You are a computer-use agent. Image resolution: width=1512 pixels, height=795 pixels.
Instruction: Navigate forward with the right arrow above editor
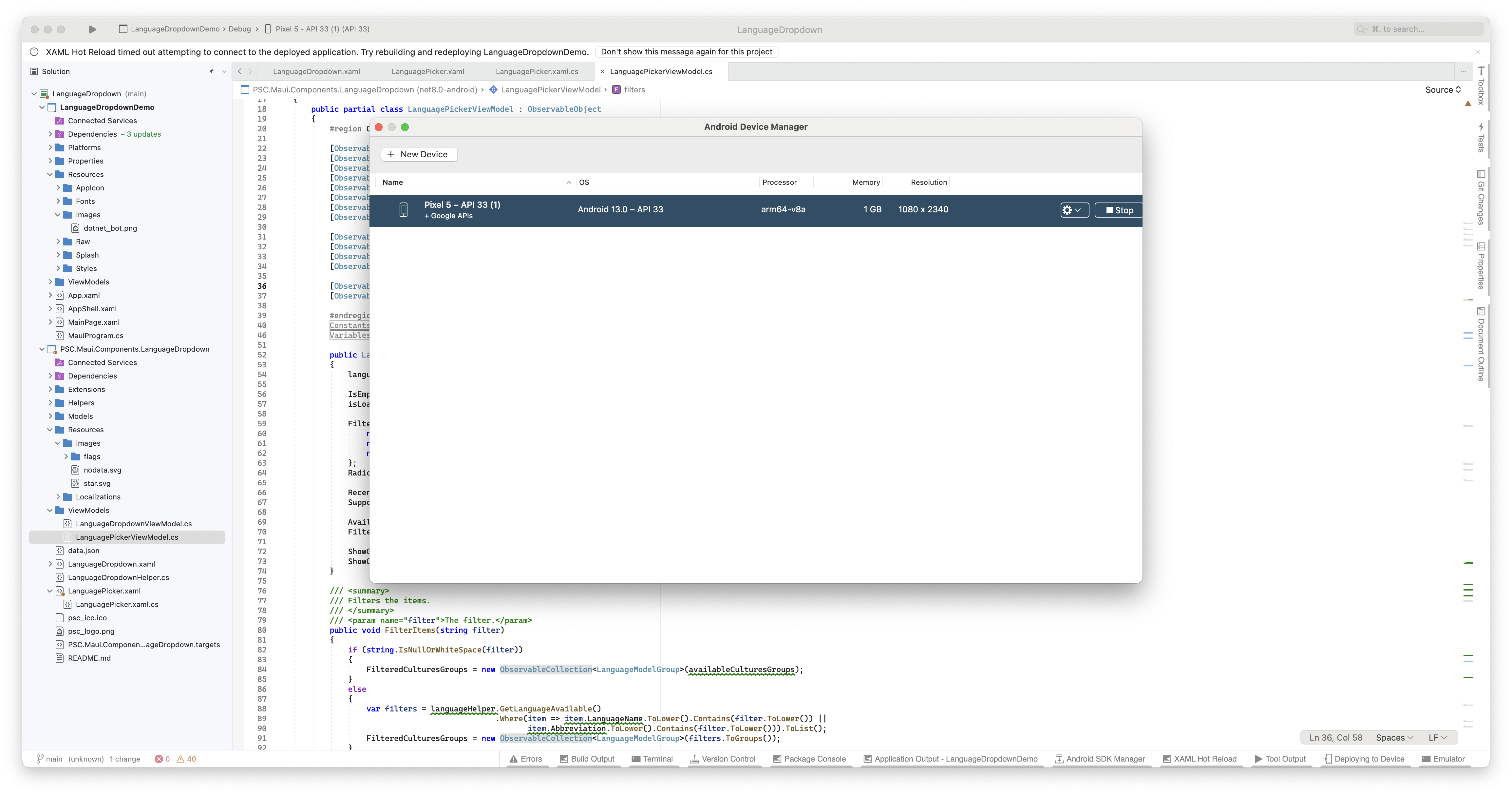point(251,71)
